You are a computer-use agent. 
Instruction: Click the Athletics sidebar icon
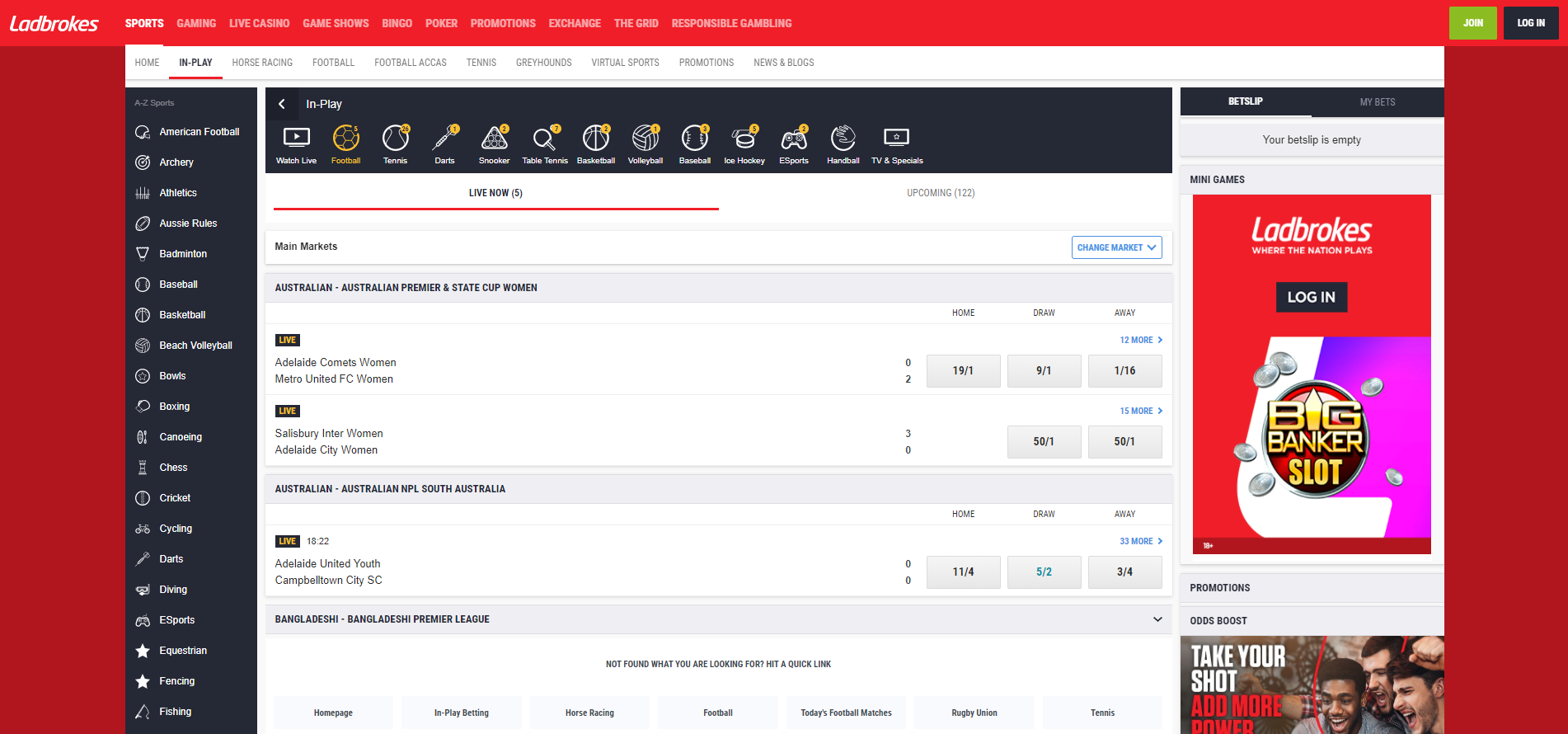(x=143, y=193)
